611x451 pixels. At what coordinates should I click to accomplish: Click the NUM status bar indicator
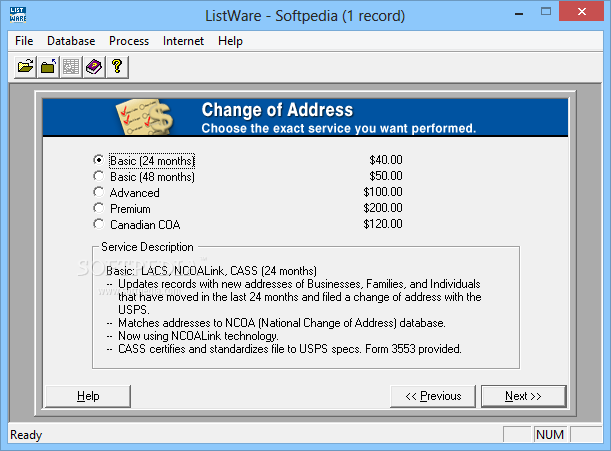tap(550, 435)
